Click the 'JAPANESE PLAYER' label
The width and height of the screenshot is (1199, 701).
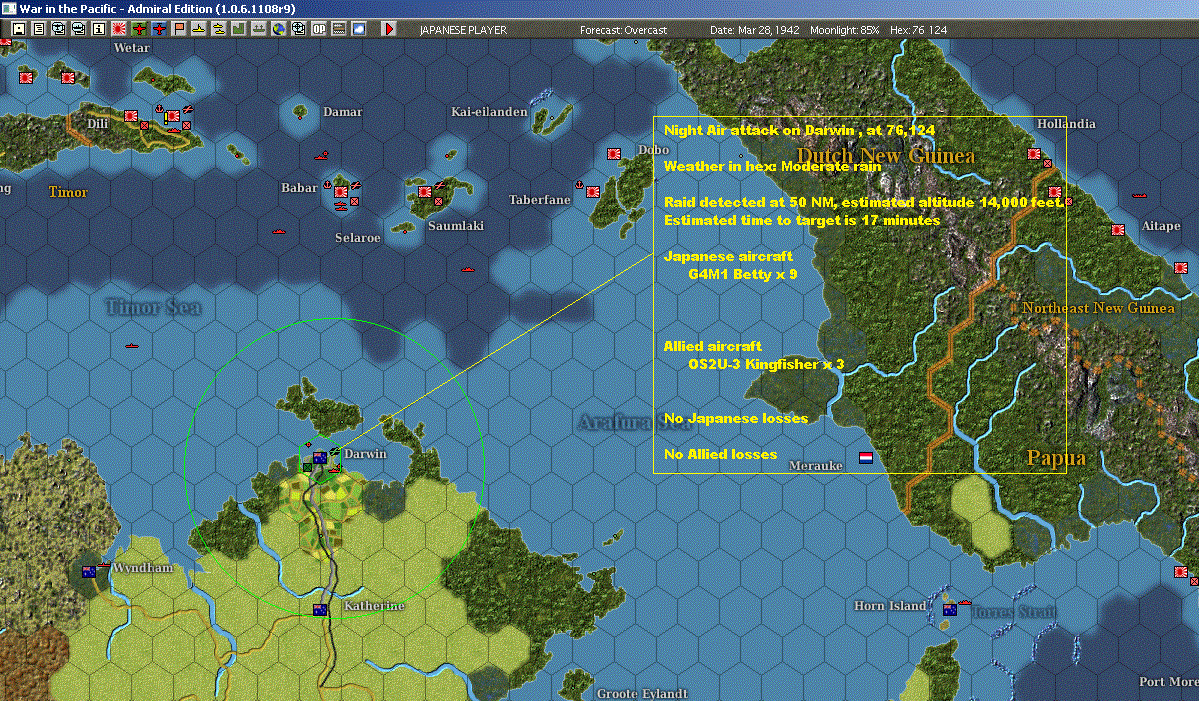463,30
